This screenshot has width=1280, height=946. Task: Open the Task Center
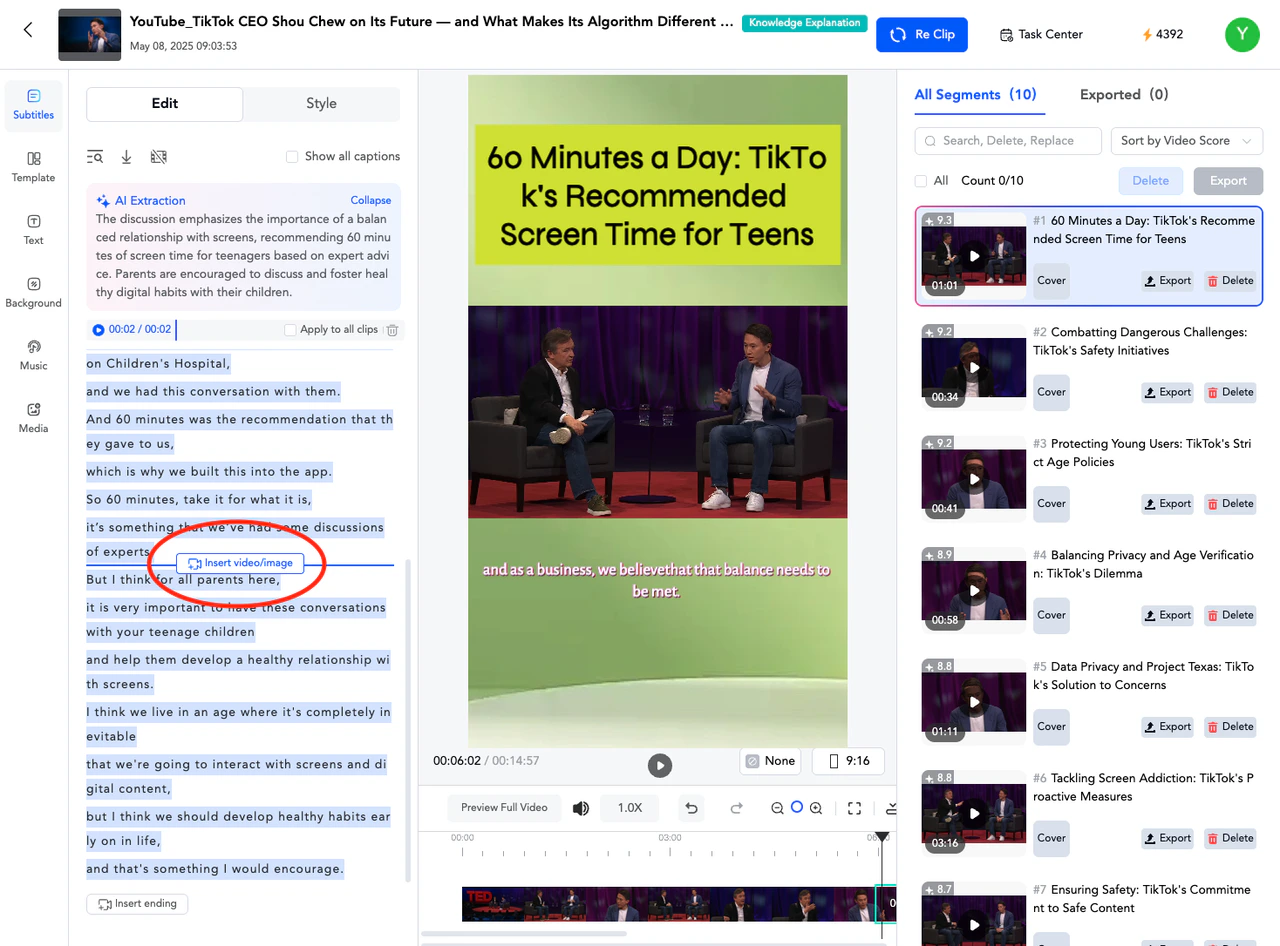tap(1041, 34)
